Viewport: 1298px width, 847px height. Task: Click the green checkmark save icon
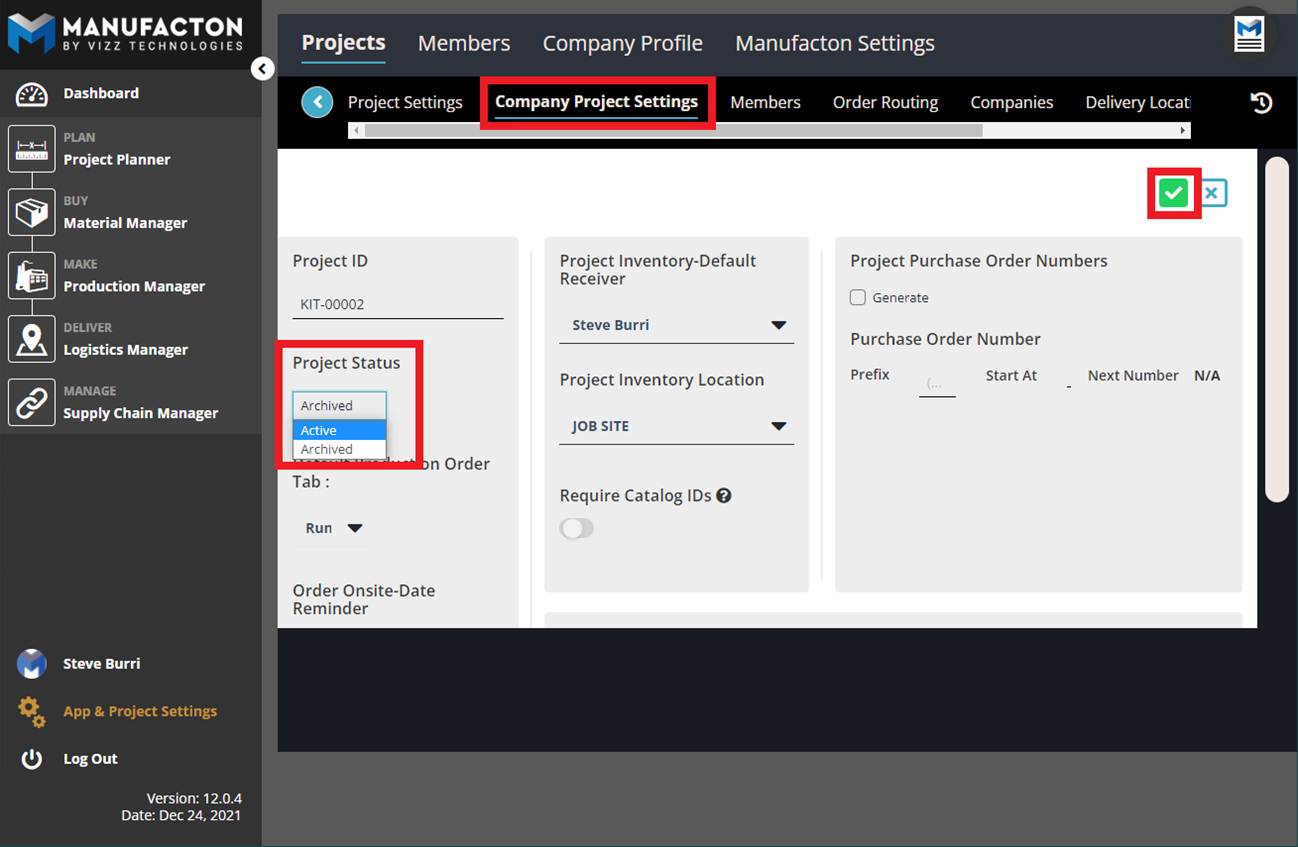tap(1173, 193)
